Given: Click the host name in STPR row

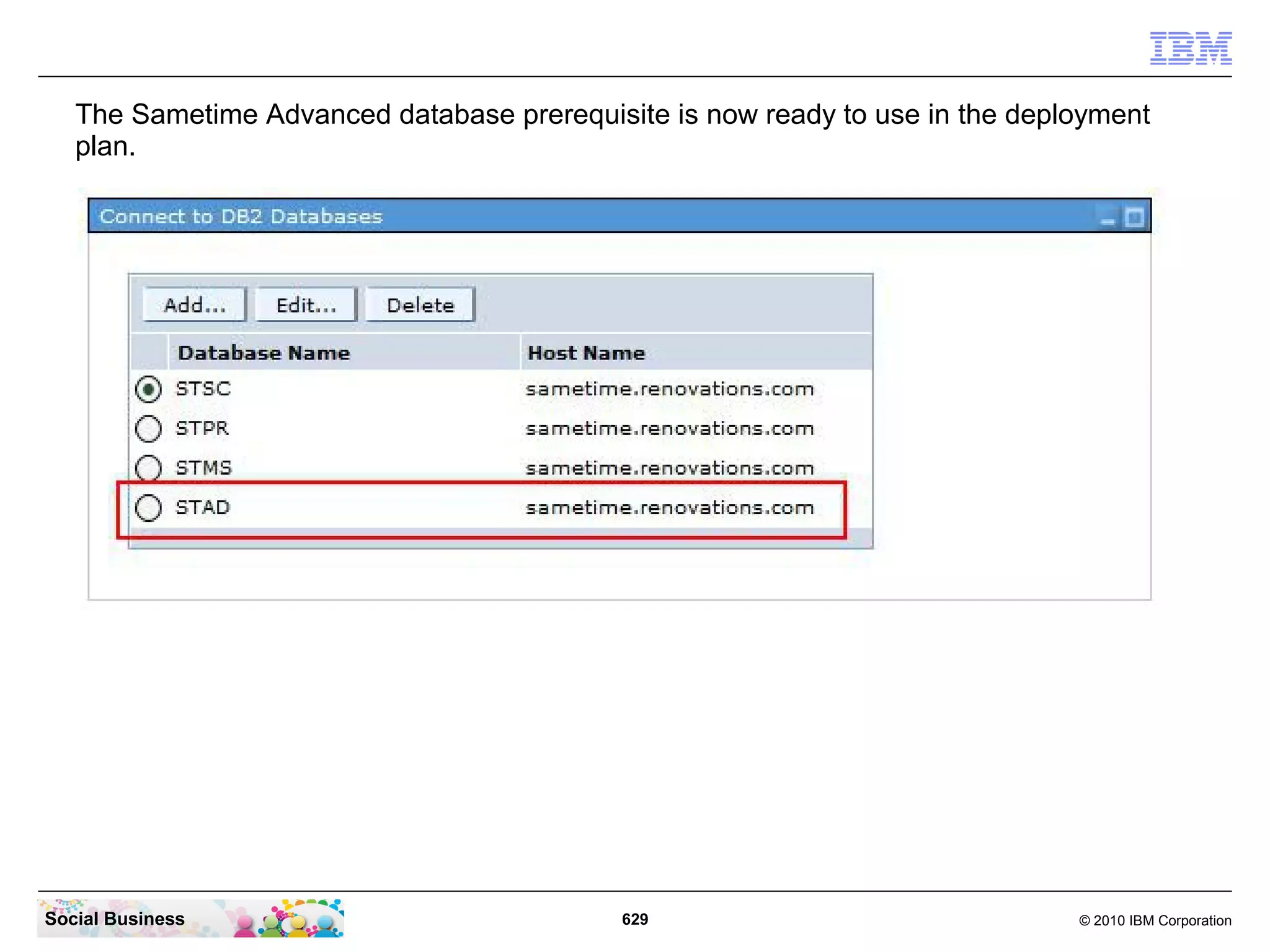Looking at the screenshot, I should click(670, 429).
